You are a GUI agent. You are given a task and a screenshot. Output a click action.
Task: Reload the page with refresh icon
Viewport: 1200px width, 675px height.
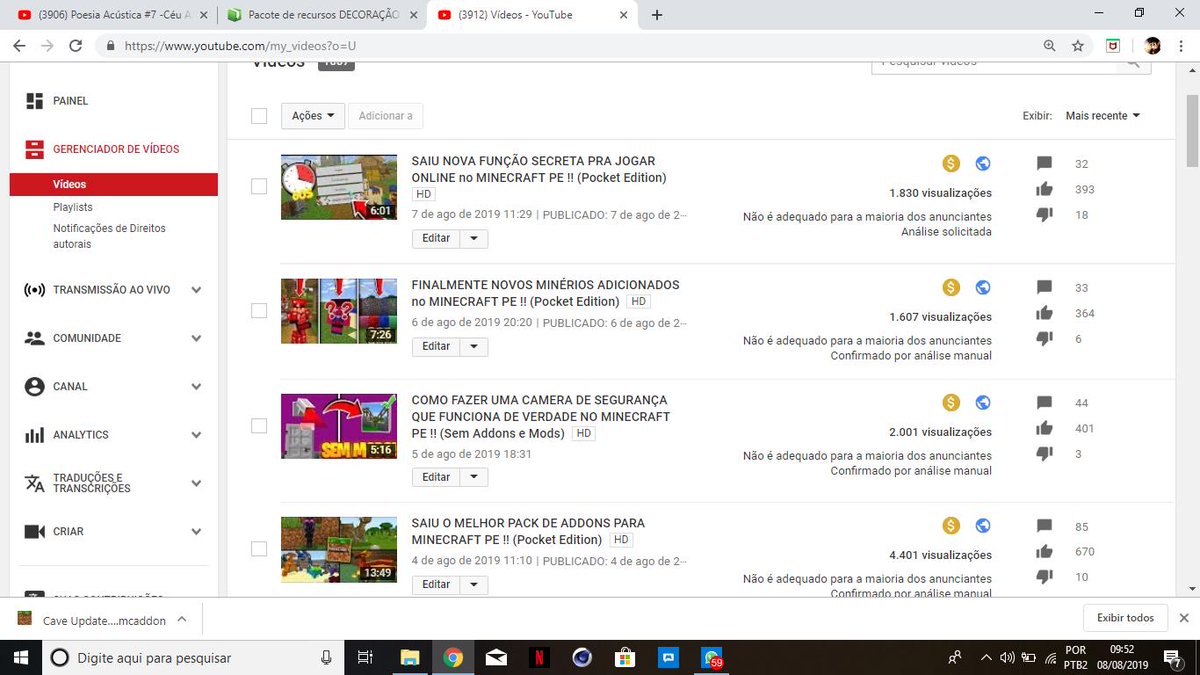[76, 46]
